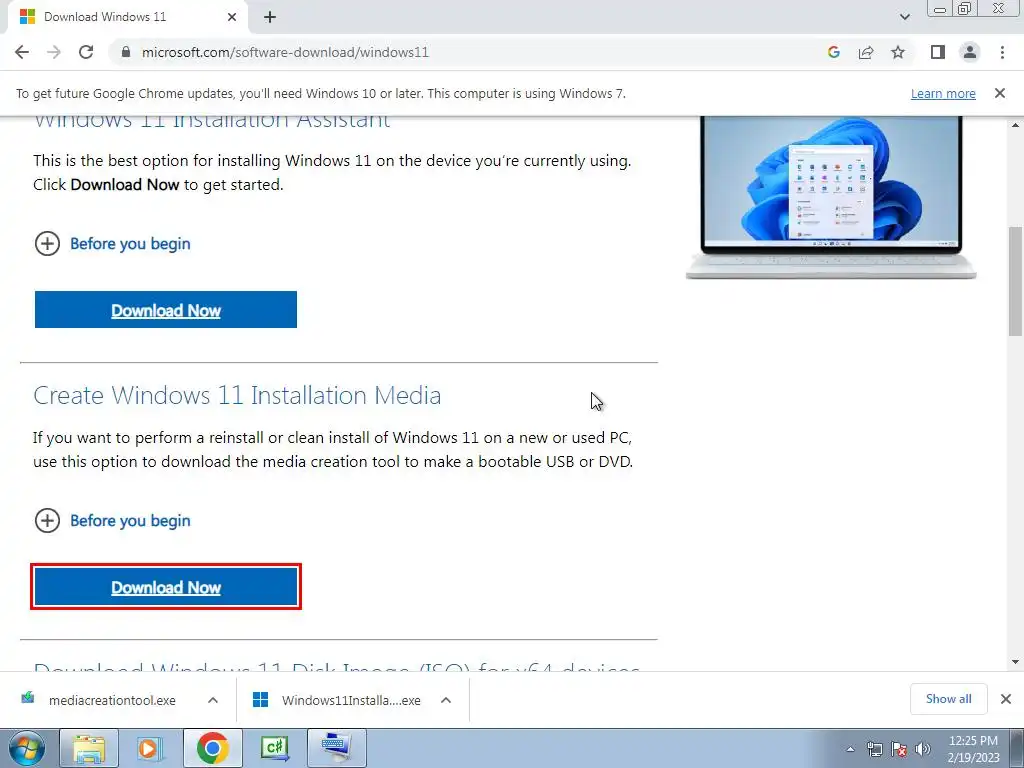This screenshot has width=1024, height=768.
Task: Click the Create Windows 11 Installation Media heading
Action: [237, 395]
